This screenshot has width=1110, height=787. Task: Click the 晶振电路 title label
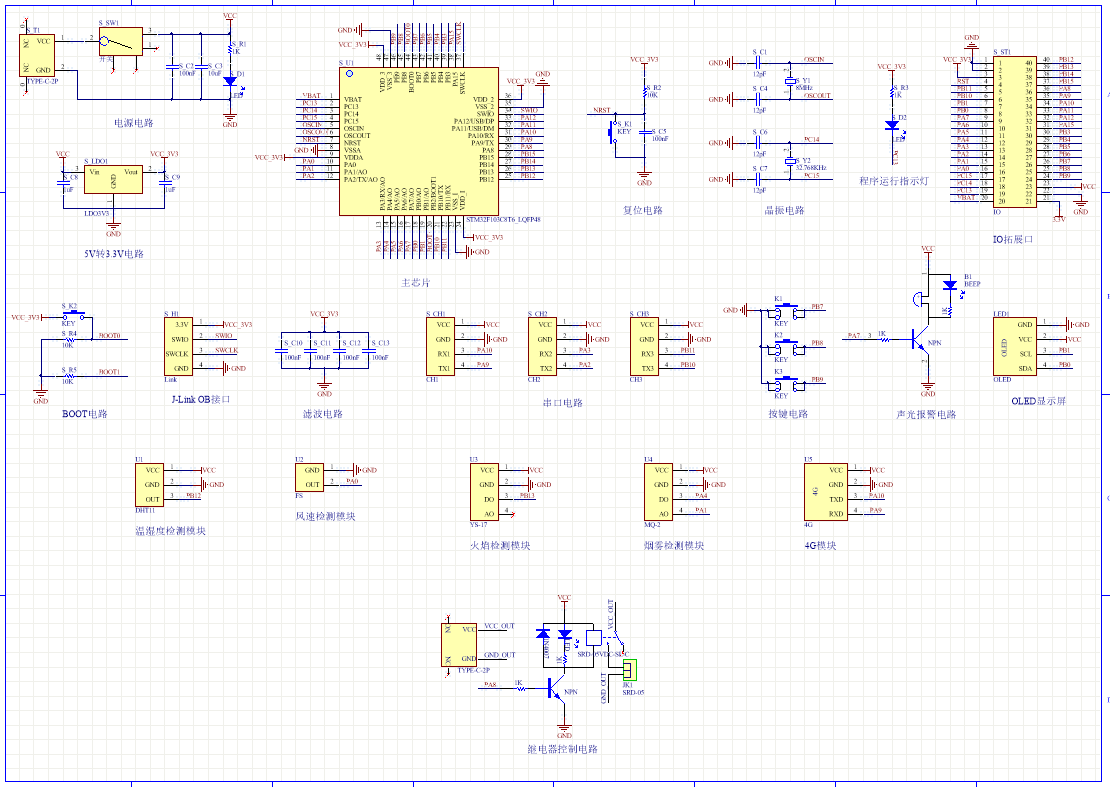tap(784, 210)
